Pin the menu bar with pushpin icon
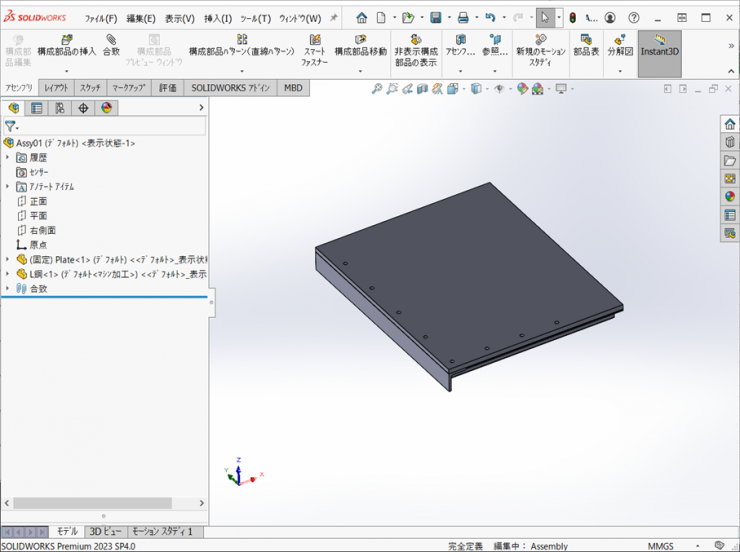The width and height of the screenshot is (740, 552). 333,18
